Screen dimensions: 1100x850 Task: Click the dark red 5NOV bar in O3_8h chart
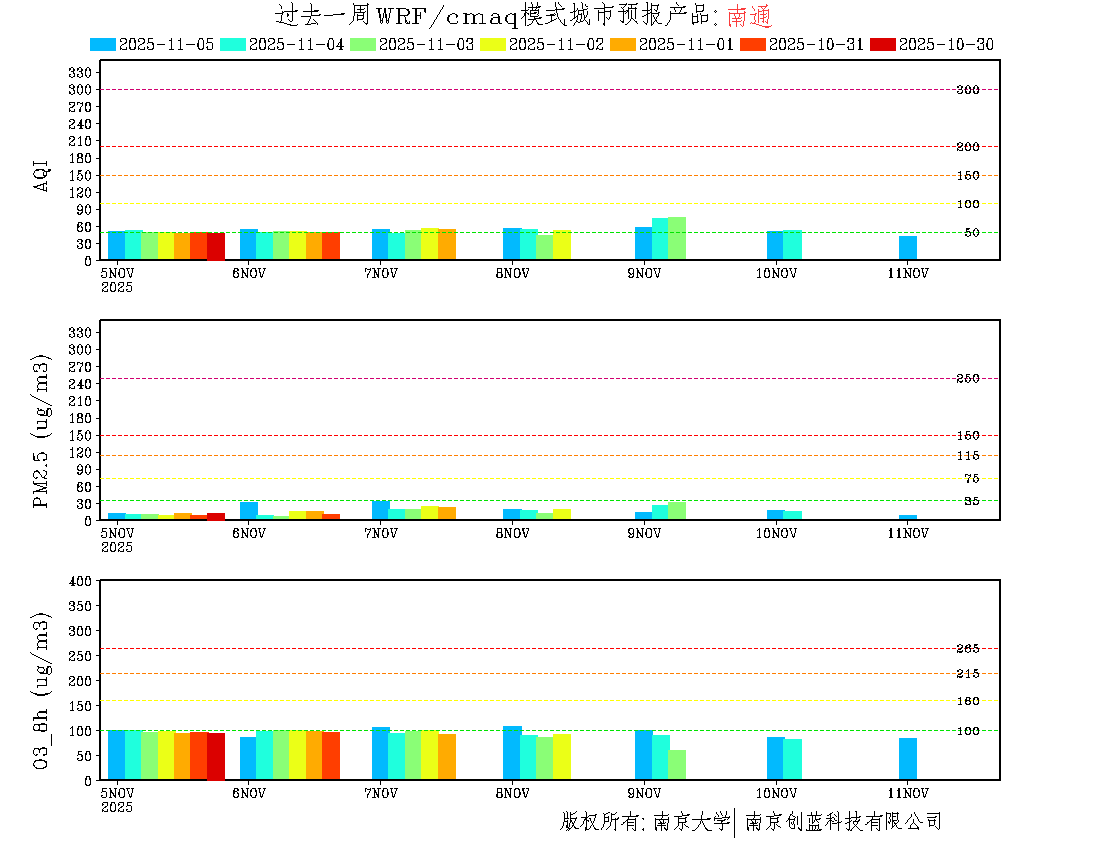pos(215,756)
